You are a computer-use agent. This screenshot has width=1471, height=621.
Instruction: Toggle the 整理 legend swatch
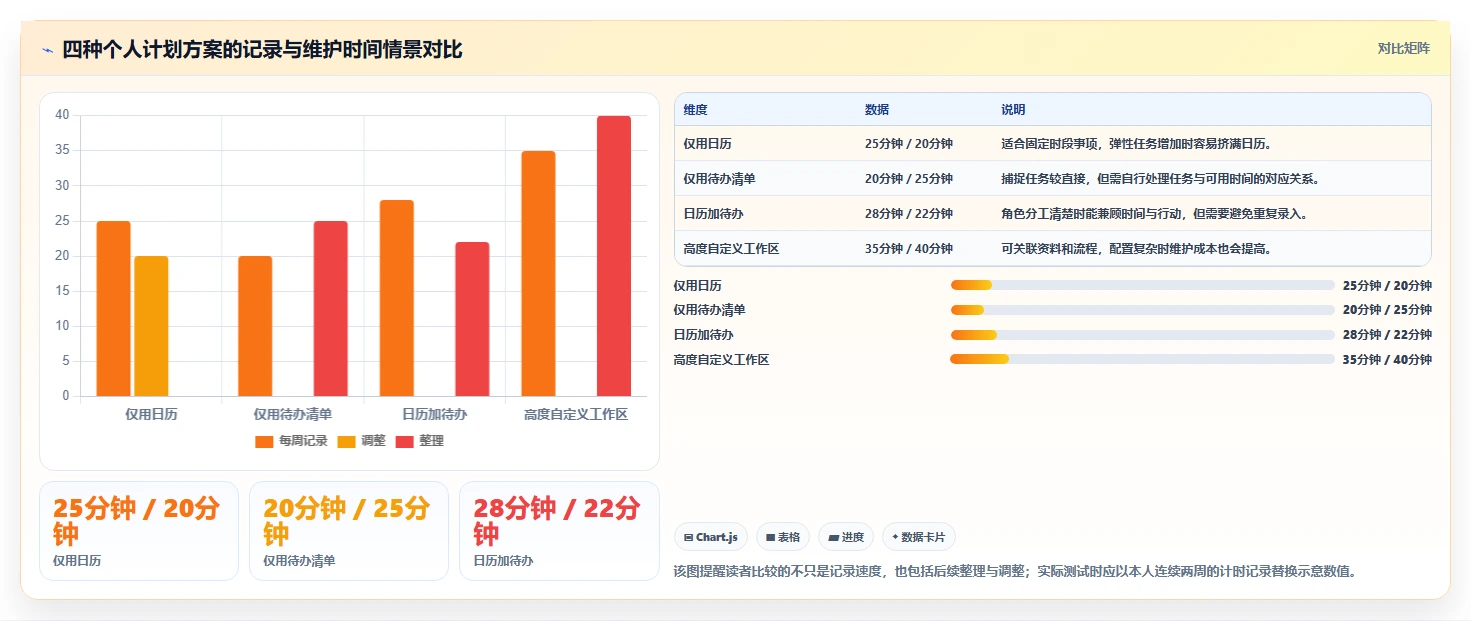coord(405,441)
